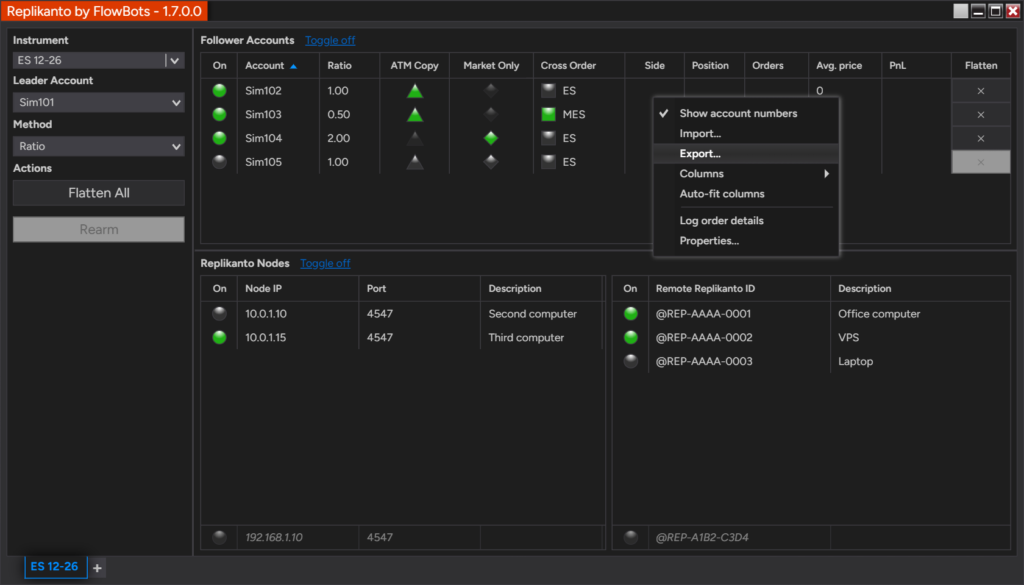
Task: Toggle ATM Copy triangle for Sim102
Action: (415, 91)
